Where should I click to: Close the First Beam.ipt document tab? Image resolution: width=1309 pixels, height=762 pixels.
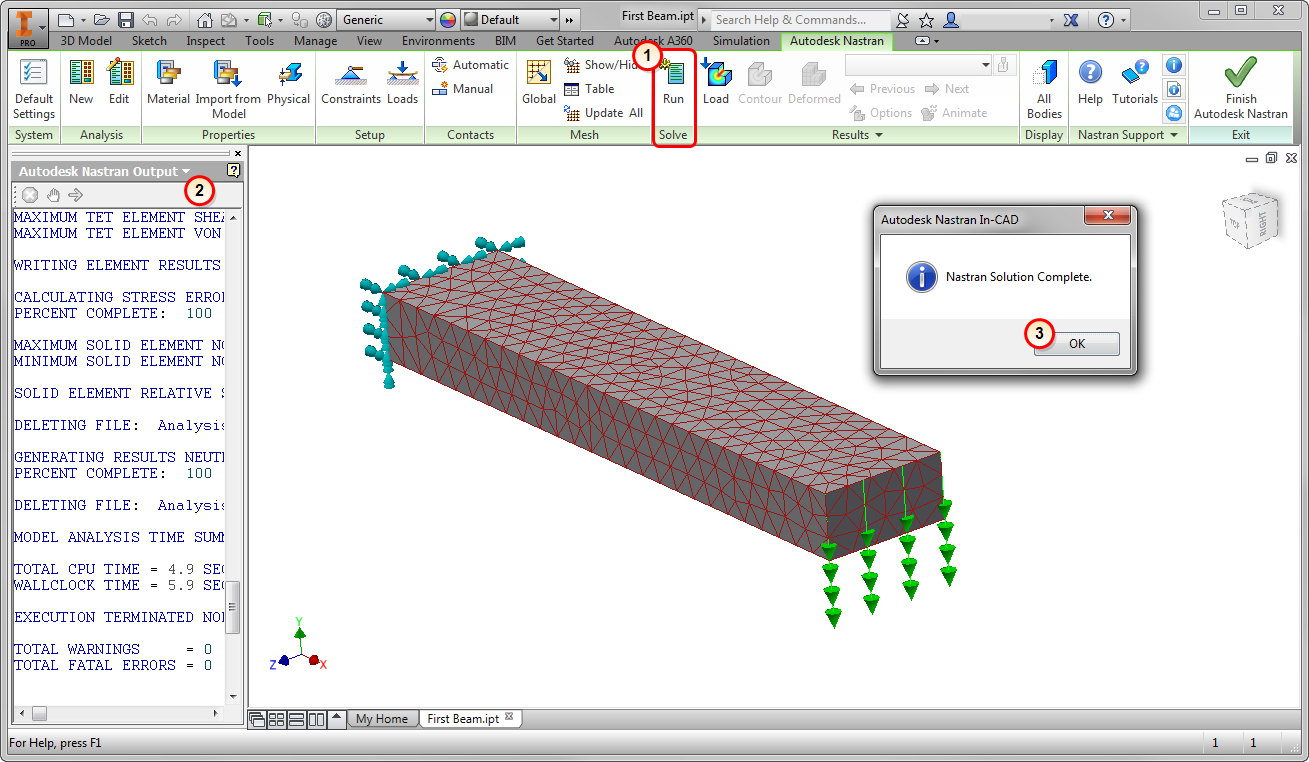[x=509, y=718]
